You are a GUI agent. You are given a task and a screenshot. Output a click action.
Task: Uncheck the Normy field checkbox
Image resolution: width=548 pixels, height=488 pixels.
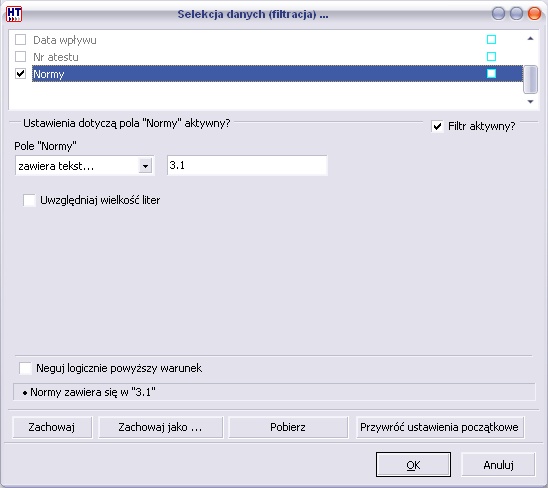pyautogui.click(x=20, y=73)
